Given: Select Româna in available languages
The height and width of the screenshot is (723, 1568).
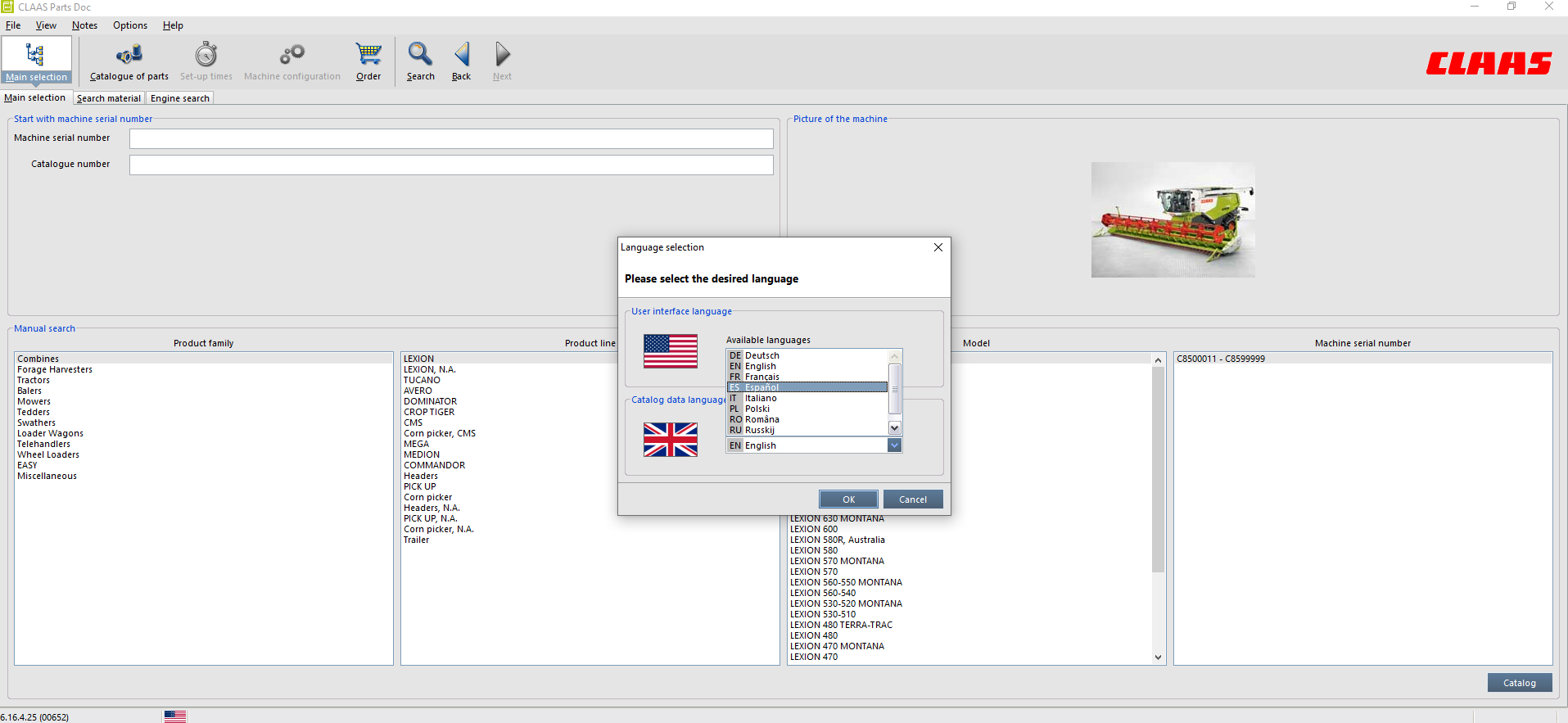Looking at the screenshot, I should pos(807,419).
